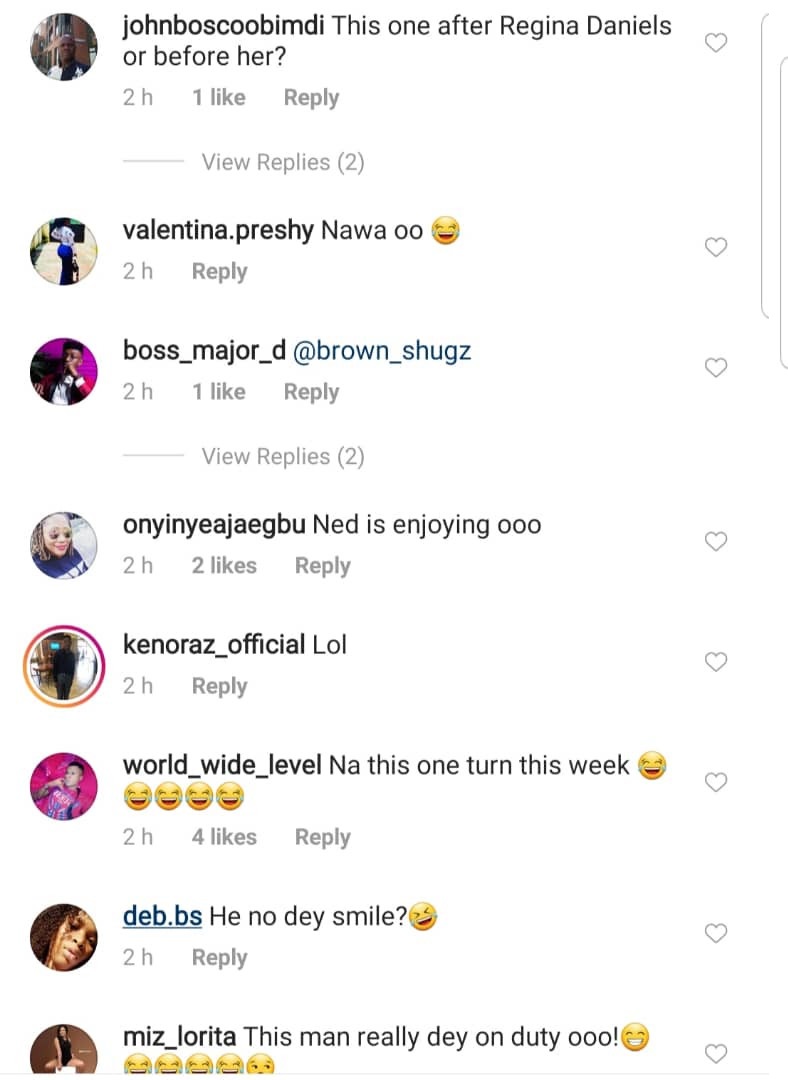Open deb.bs profile username link
Screen dimensions: 788x1080
(163, 916)
